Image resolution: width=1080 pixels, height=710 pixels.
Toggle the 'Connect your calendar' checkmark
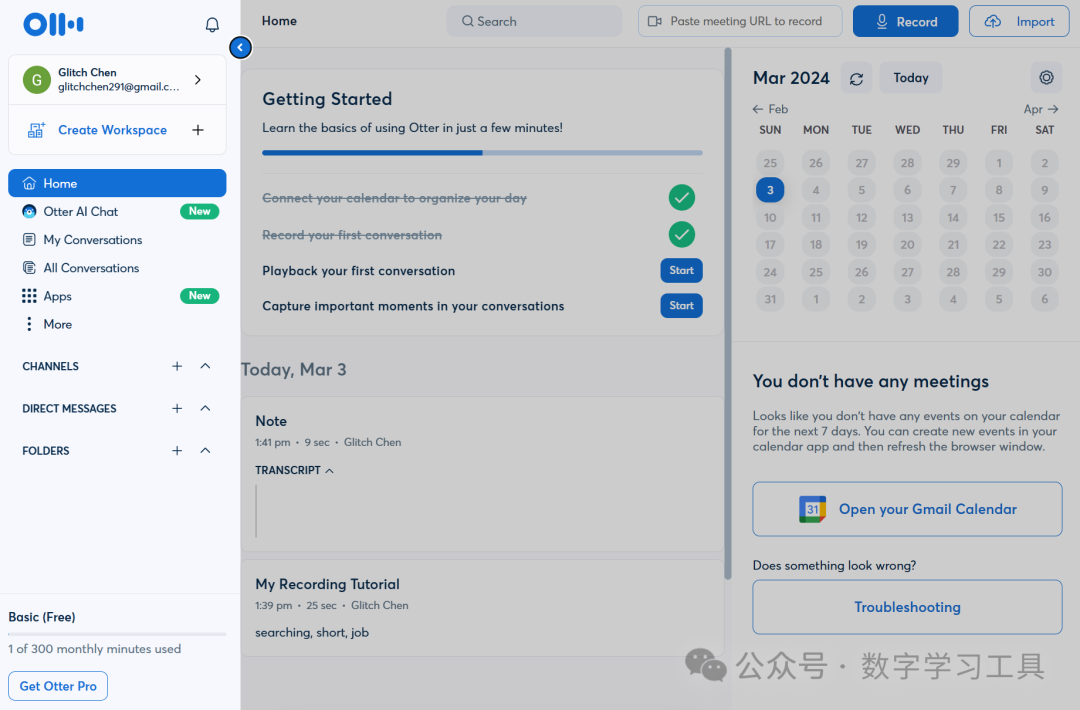click(x=682, y=198)
